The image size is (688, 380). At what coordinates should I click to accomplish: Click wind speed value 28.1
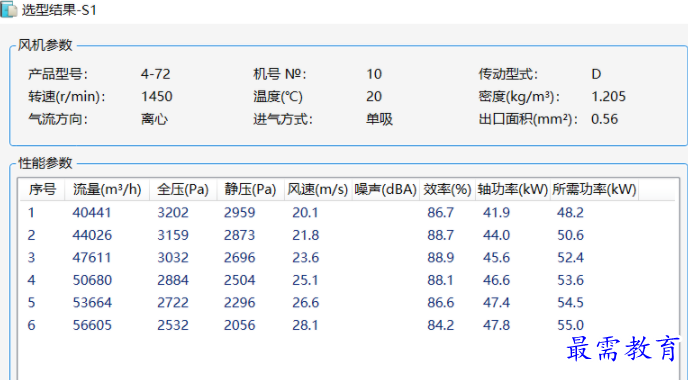click(x=305, y=325)
